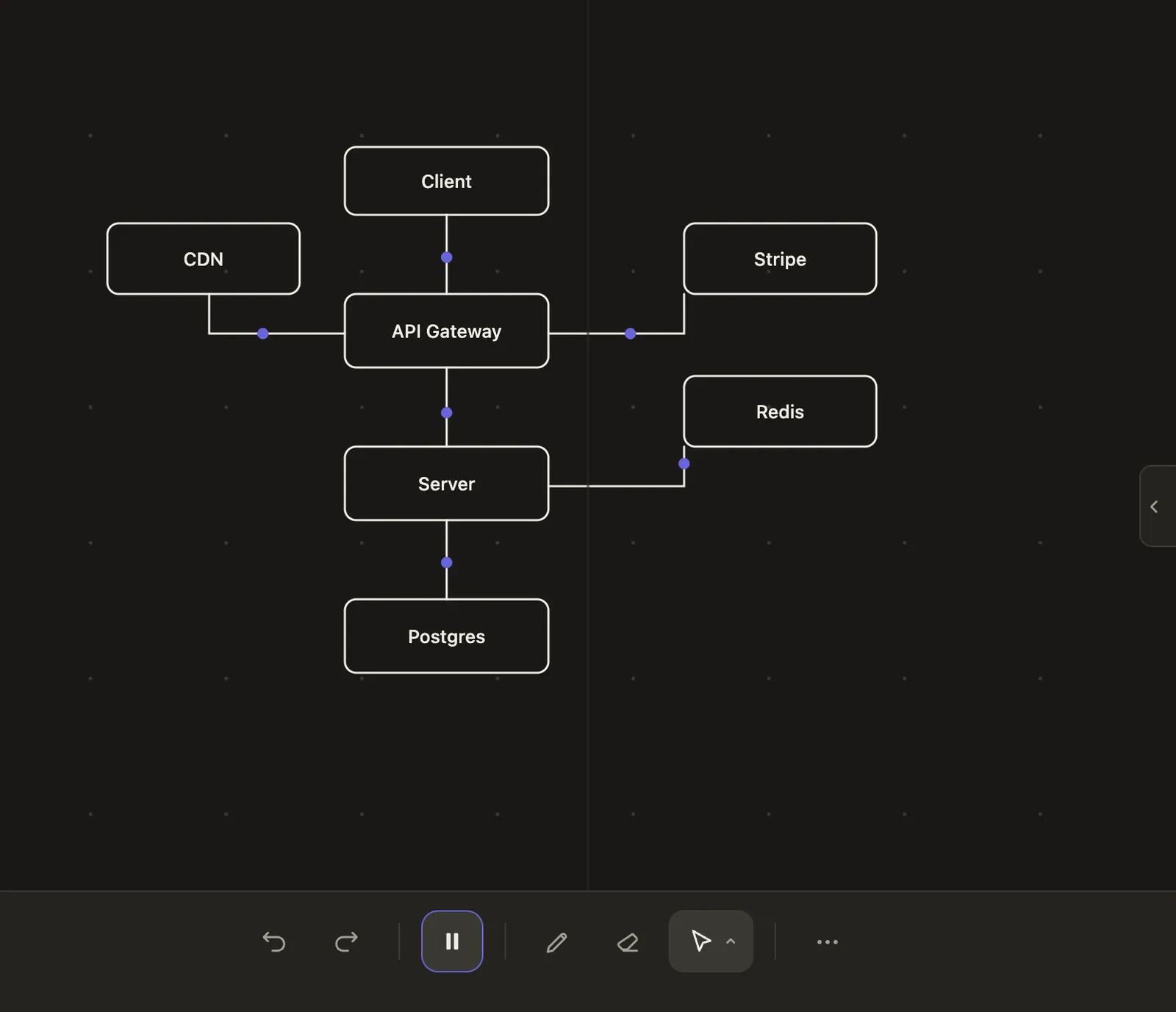Click the redo arrow icon
The image size is (1176, 1012).
(x=346, y=941)
